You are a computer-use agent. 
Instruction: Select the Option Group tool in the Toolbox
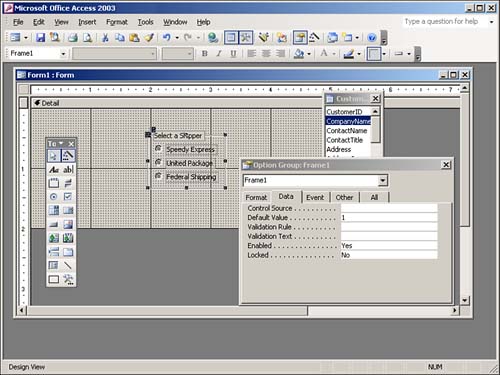pos(54,183)
